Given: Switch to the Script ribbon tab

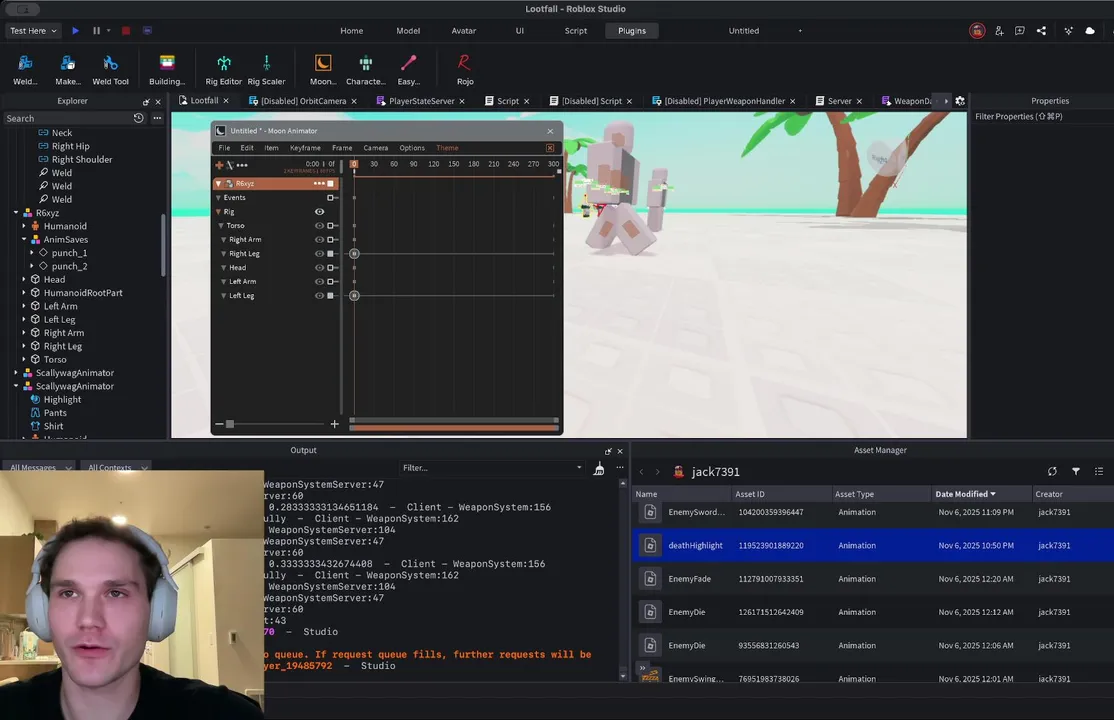Looking at the screenshot, I should 575,31.
